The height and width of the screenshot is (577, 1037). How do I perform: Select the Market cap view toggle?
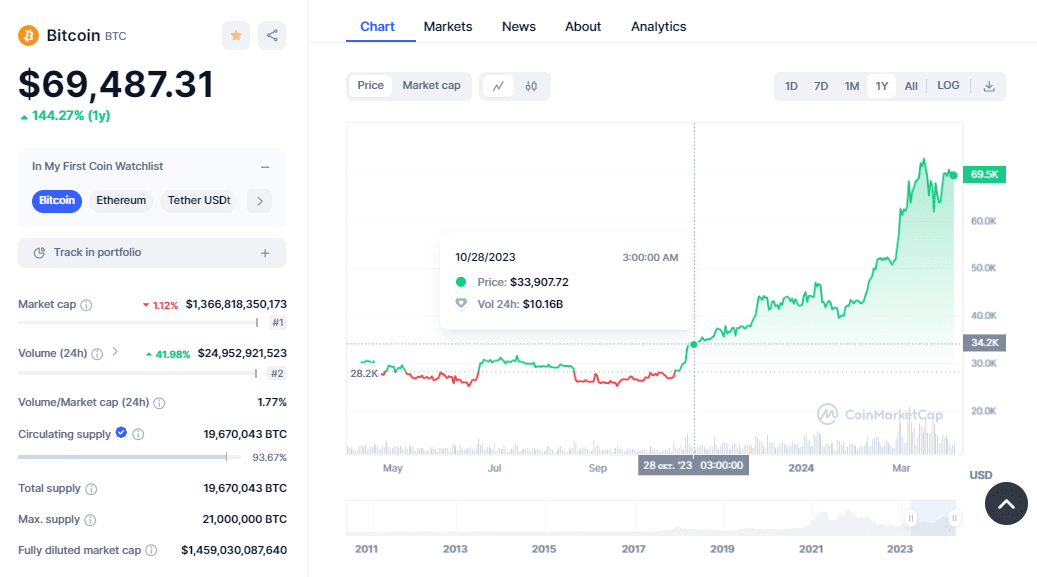pyautogui.click(x=431, y=85)
